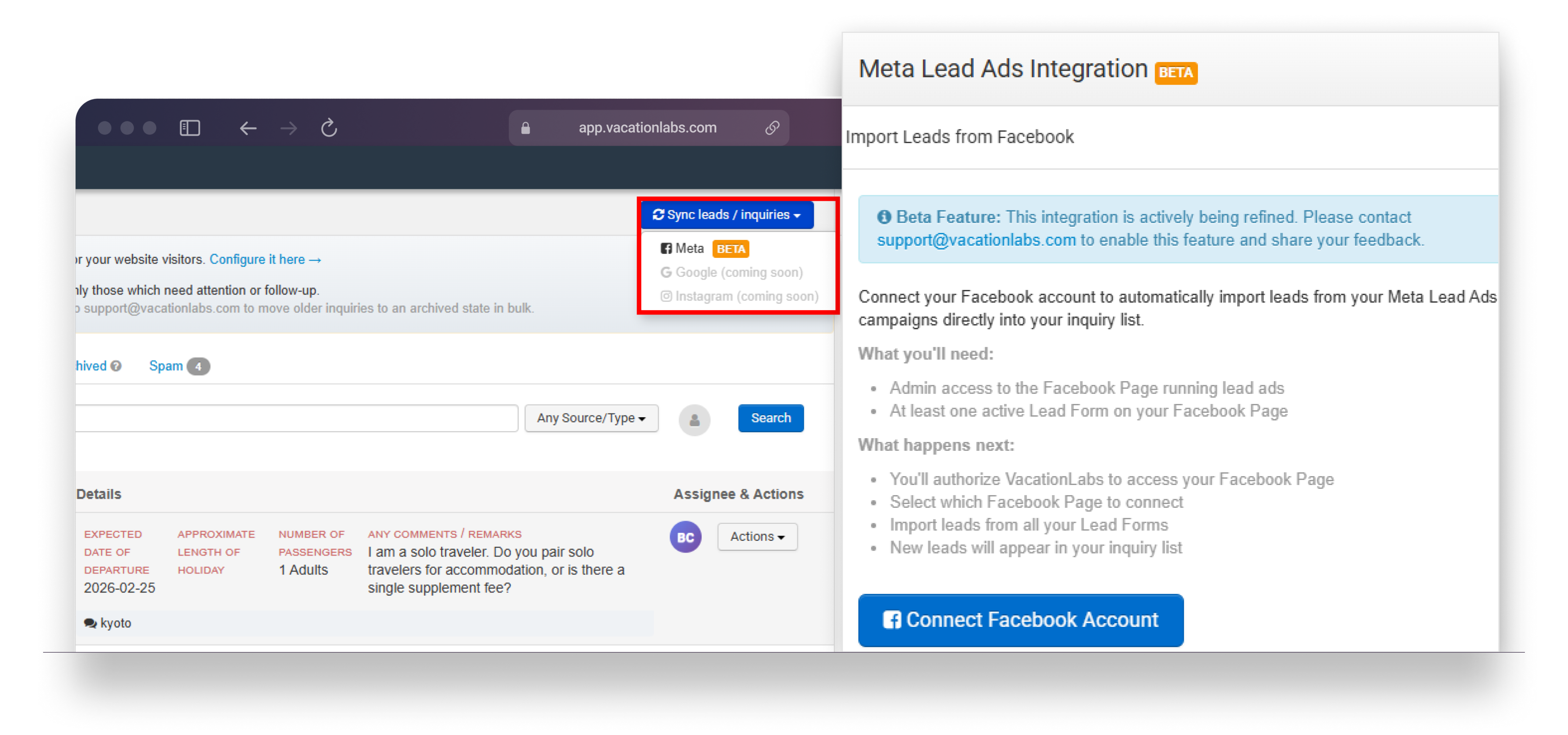Image resolution: width=1568 pixels, height=735 pixels.
Task: Click the link icon in the address bar
Action: coord(772,128)
